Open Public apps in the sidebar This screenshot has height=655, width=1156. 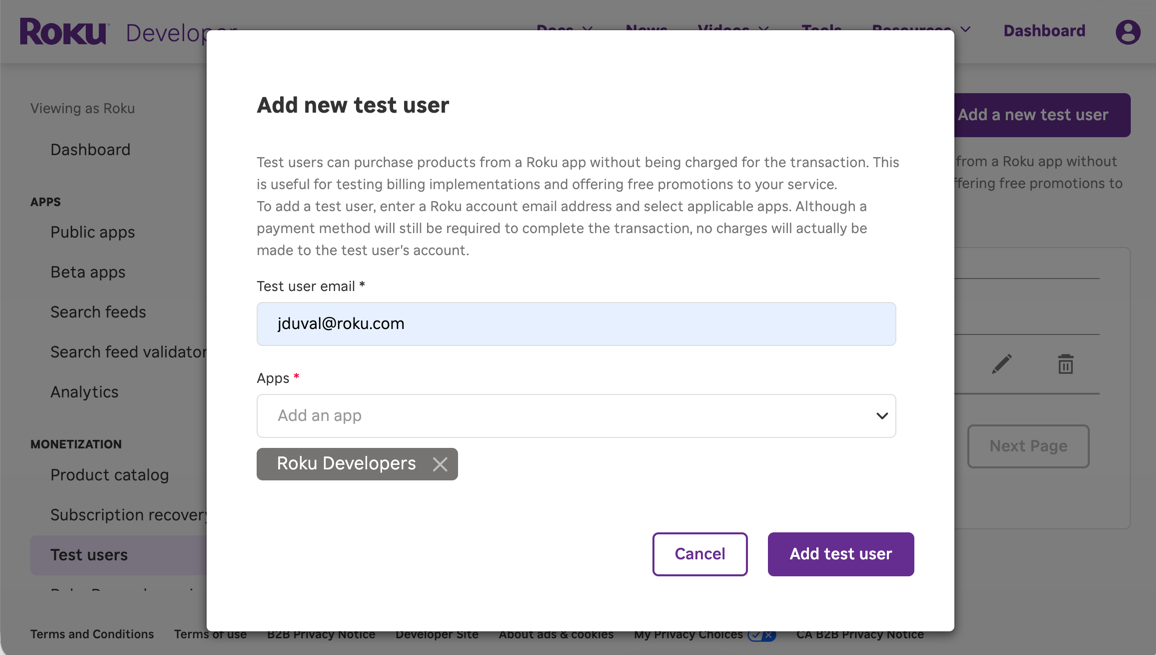[x=92, y=232]
